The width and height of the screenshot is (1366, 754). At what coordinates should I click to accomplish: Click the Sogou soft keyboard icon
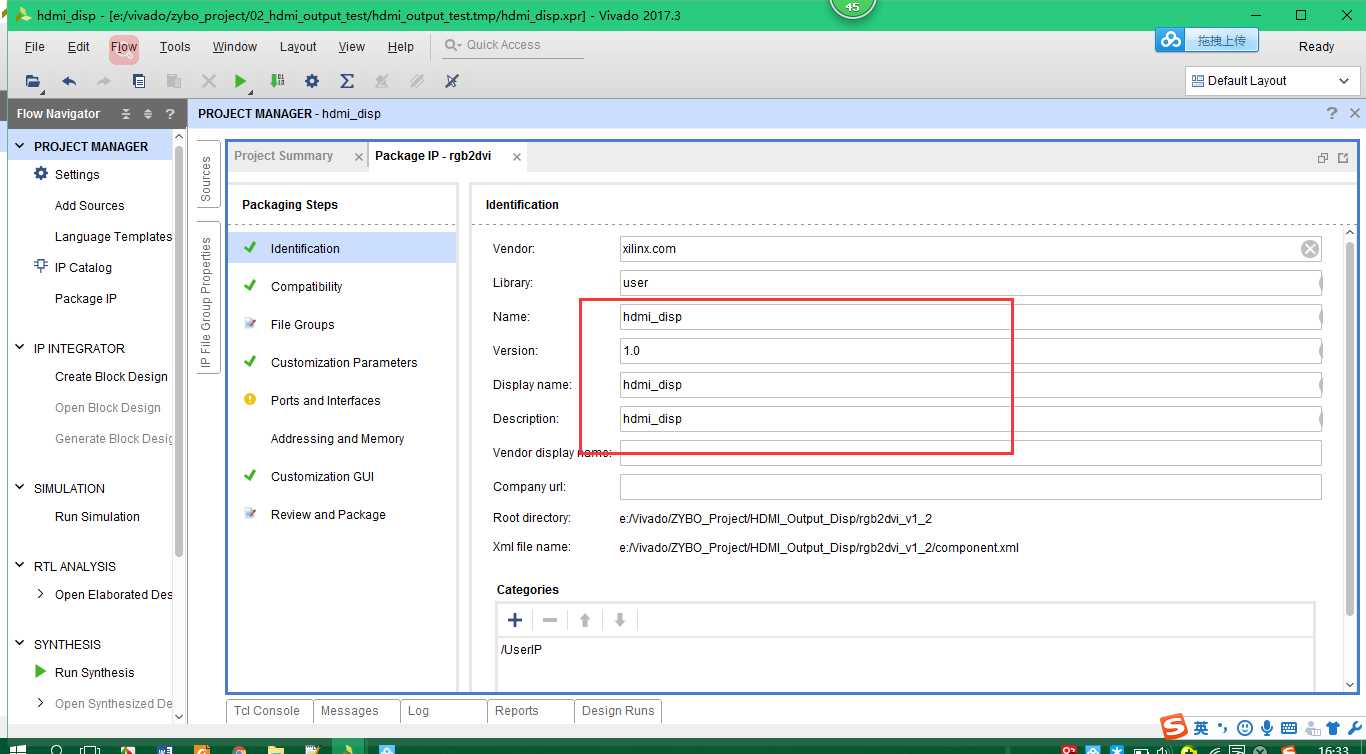pos(1289,728)
